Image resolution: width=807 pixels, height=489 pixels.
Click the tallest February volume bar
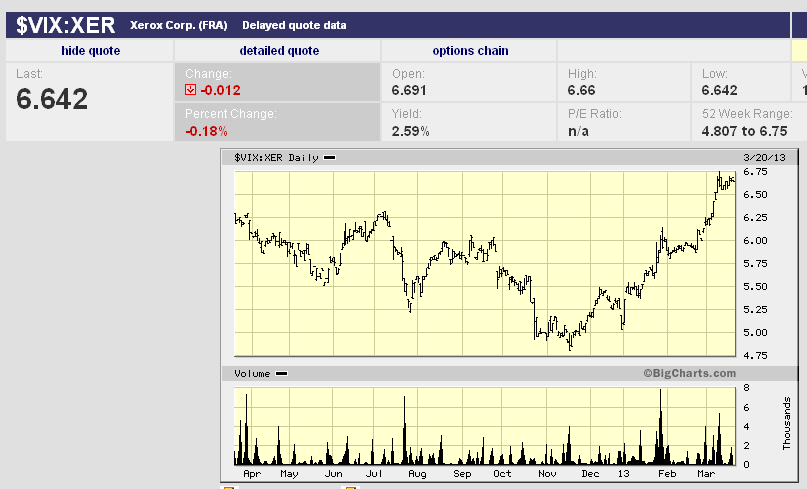(660, 427)
